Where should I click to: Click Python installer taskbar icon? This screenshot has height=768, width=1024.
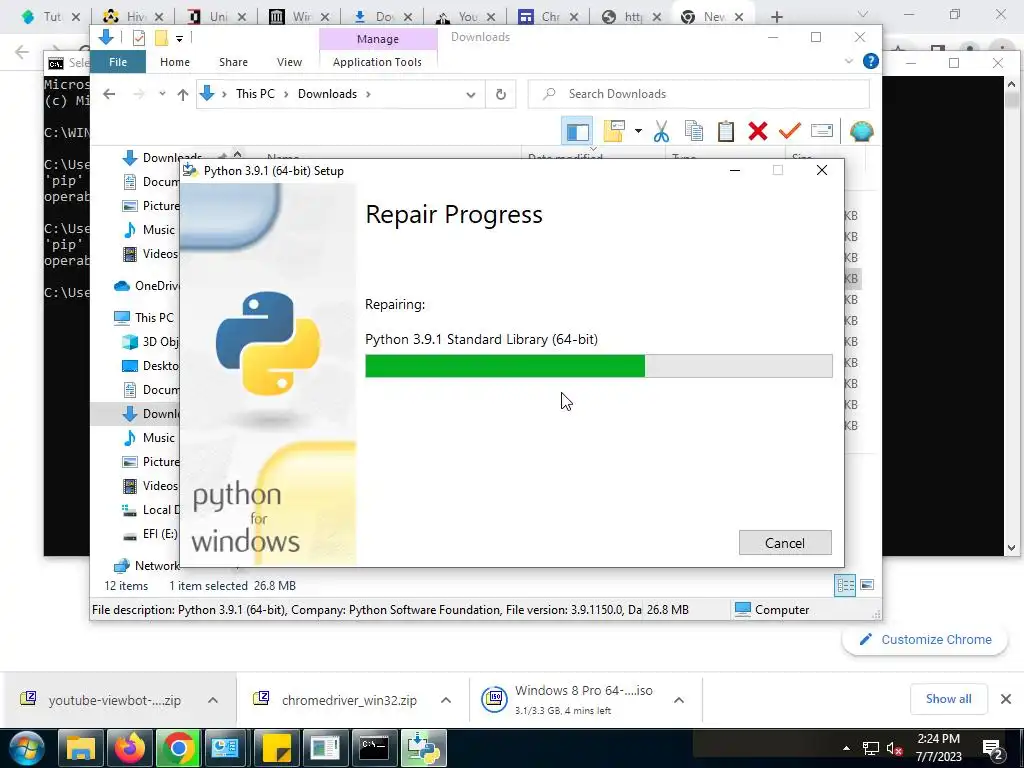(423, 748)
